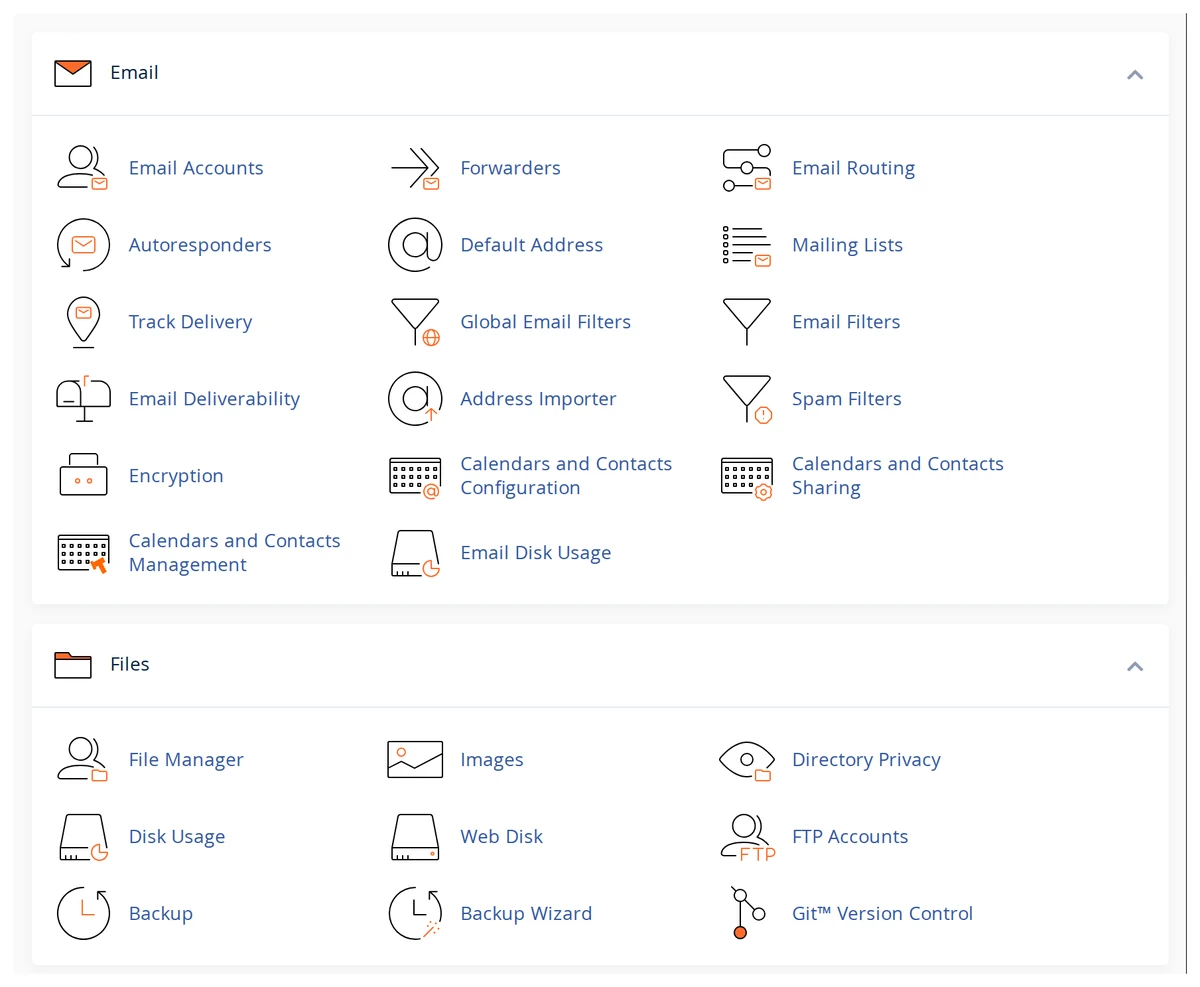This screenshot has width=1200, height=987.
Task: Open the Email Filters text link
Action: coord(846,322)
